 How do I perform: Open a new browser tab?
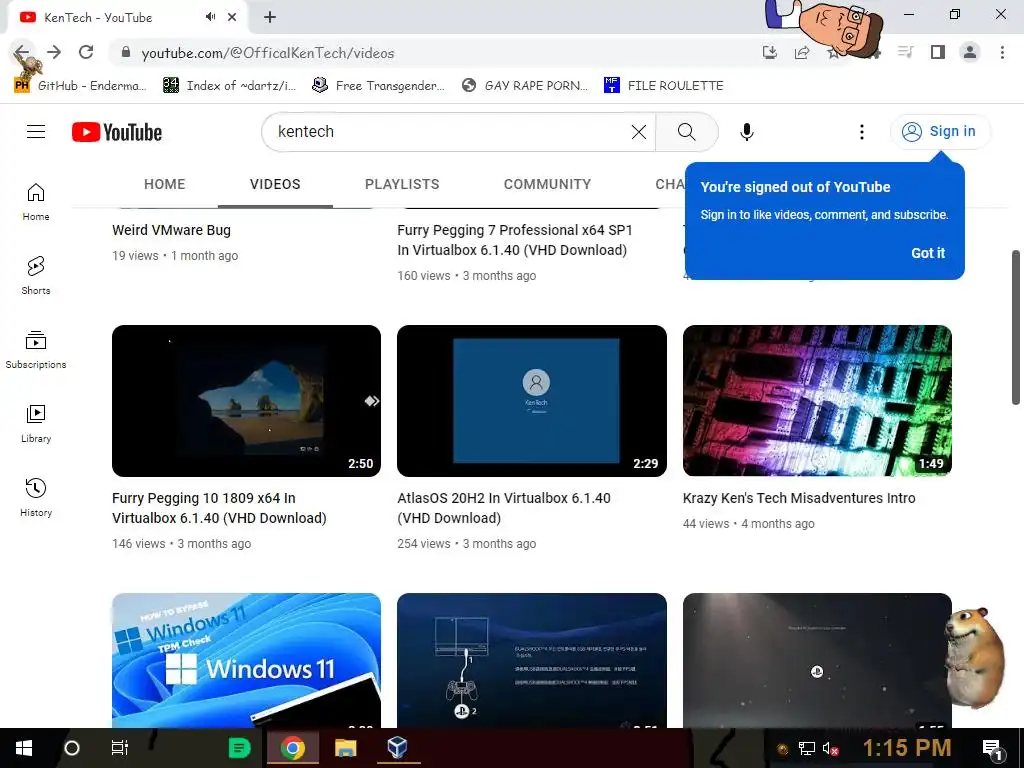(x=270, y=17)
